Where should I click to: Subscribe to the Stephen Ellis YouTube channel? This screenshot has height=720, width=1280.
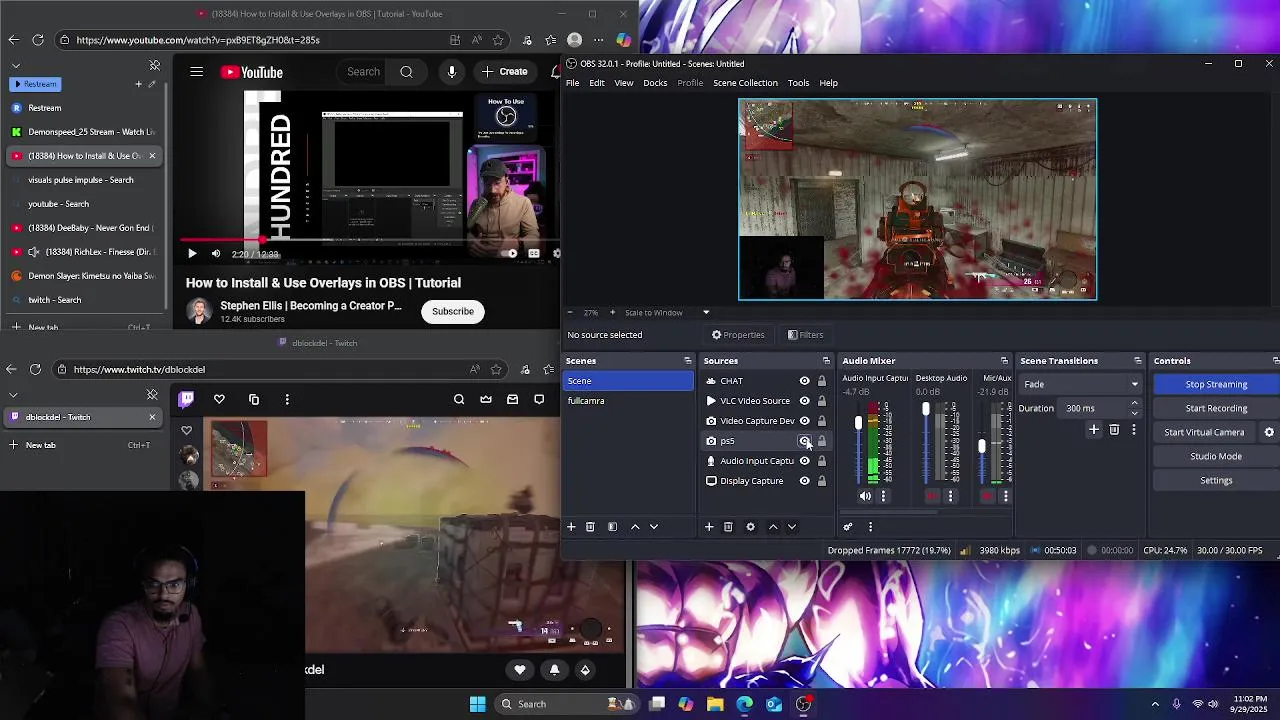[453, 311]
